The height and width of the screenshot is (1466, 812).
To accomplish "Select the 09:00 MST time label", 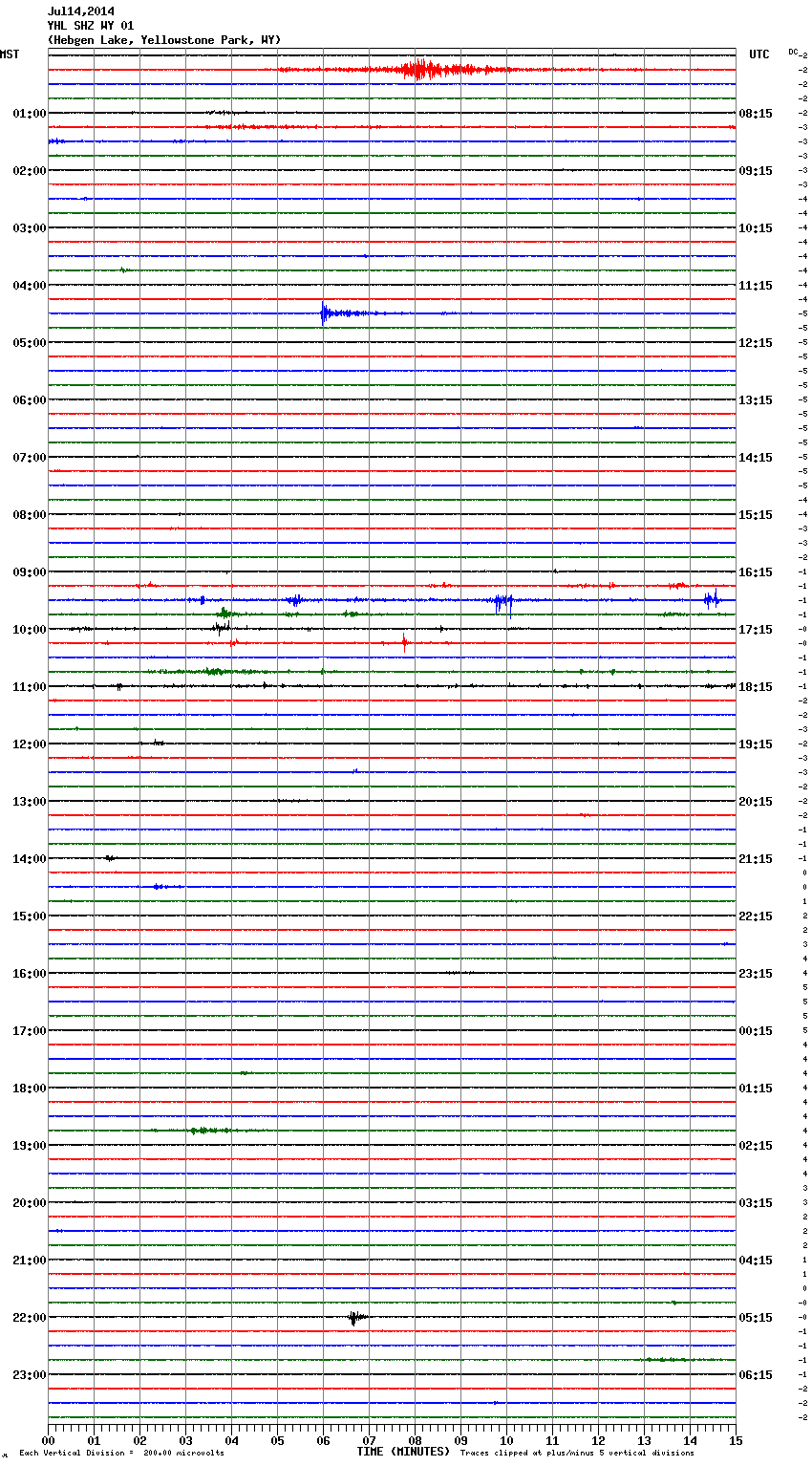I will click(30, 572).
